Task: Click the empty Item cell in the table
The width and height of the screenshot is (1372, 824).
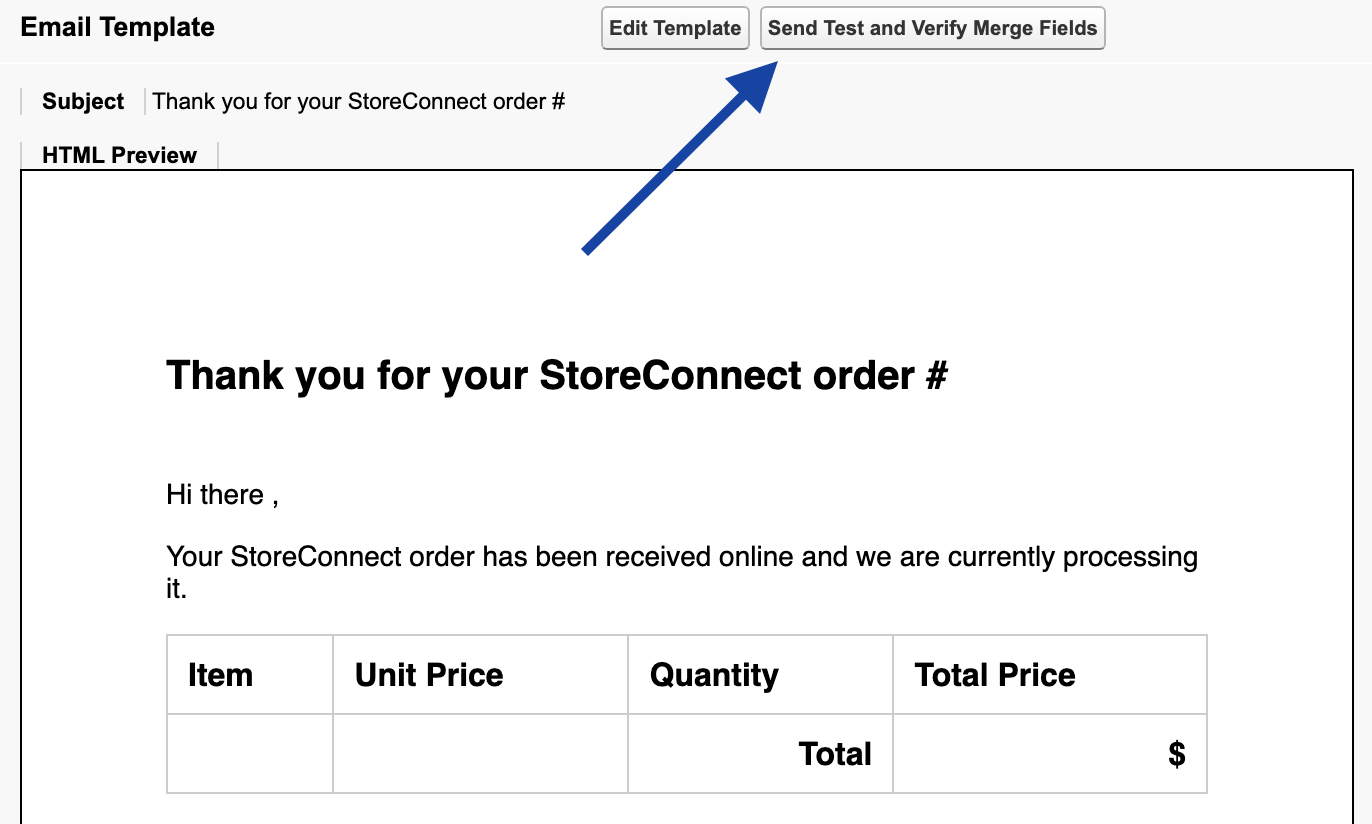Action: tap(249, 753)
